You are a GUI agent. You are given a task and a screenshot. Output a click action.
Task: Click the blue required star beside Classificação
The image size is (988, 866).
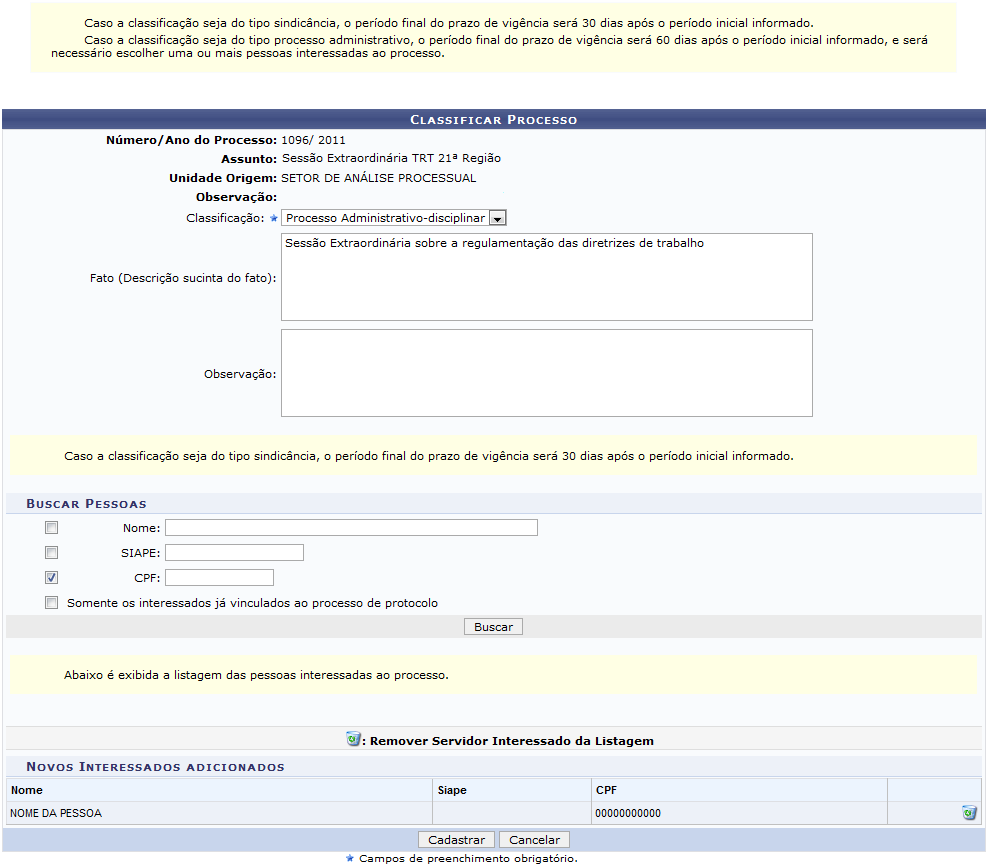(273, 218)
